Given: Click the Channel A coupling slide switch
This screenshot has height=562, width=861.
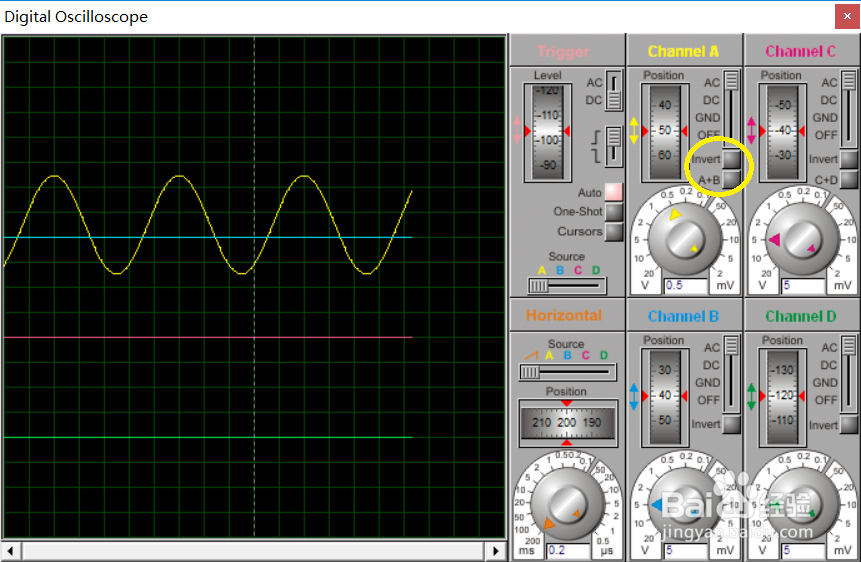Looking at the screenshot, I should coord(731,109).
